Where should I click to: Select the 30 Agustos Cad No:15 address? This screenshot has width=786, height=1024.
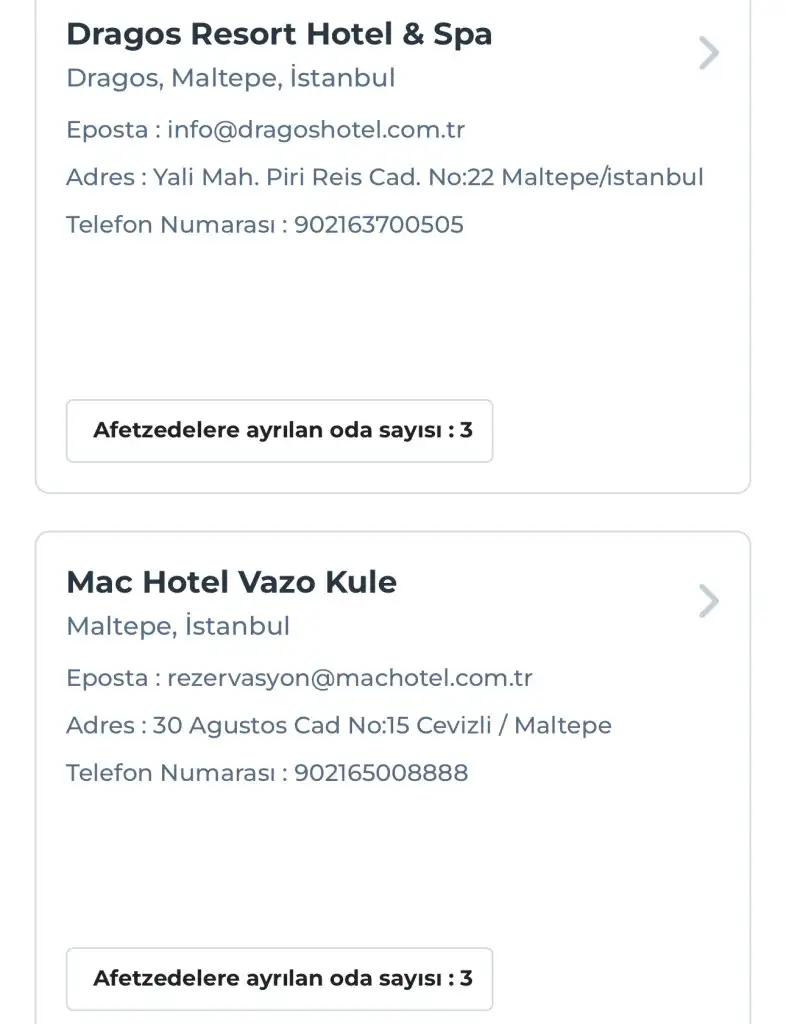click(382, 725)
